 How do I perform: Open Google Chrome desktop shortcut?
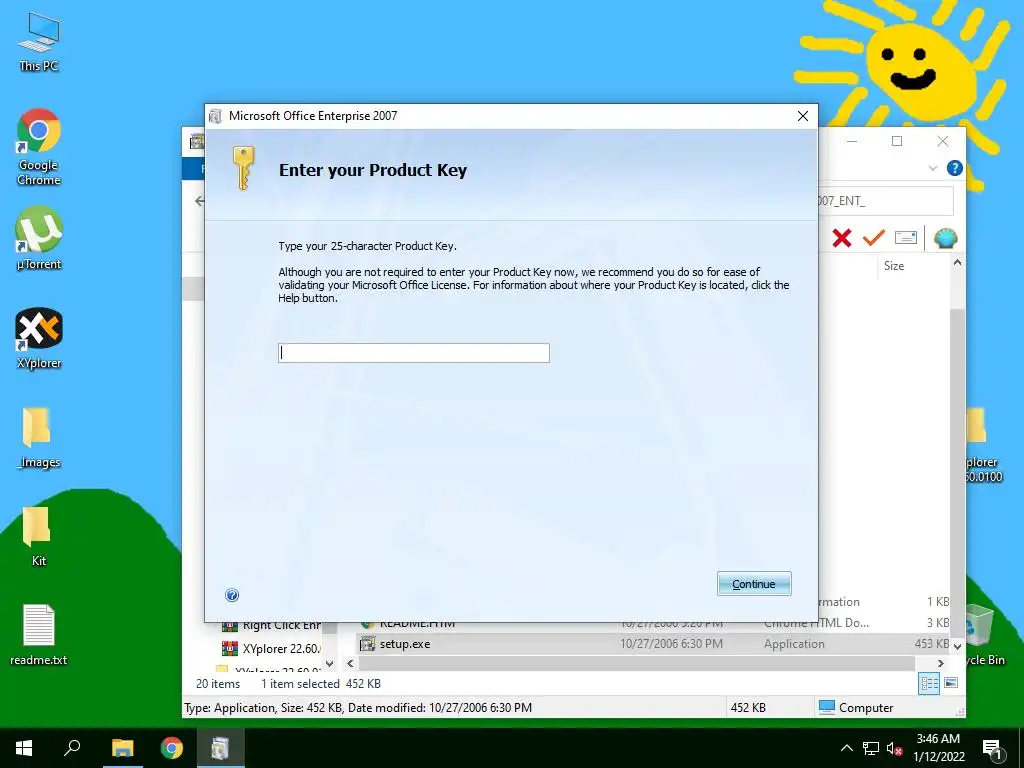tap(39, 148)
